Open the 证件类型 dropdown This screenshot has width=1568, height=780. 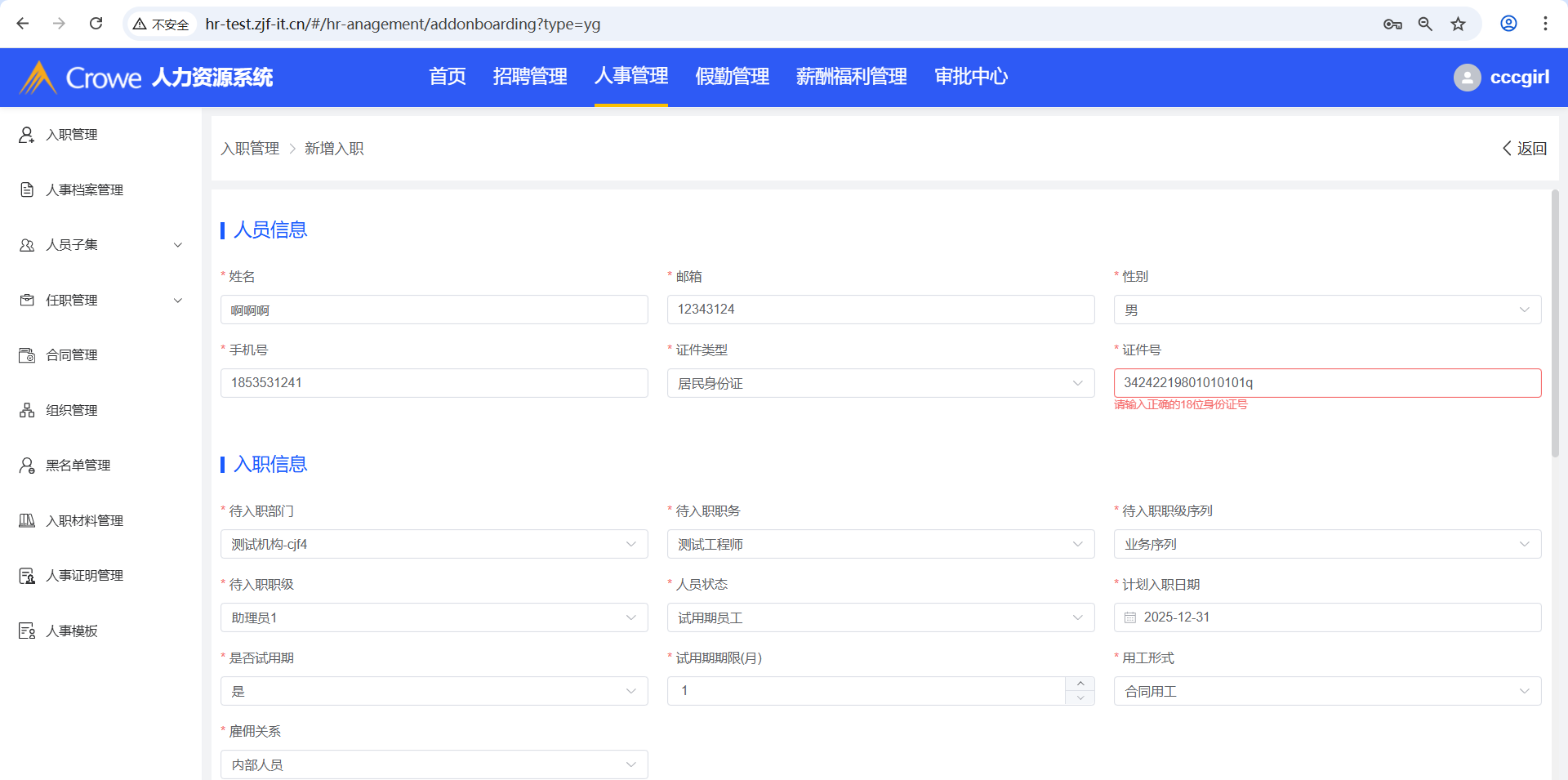[880, 383]
